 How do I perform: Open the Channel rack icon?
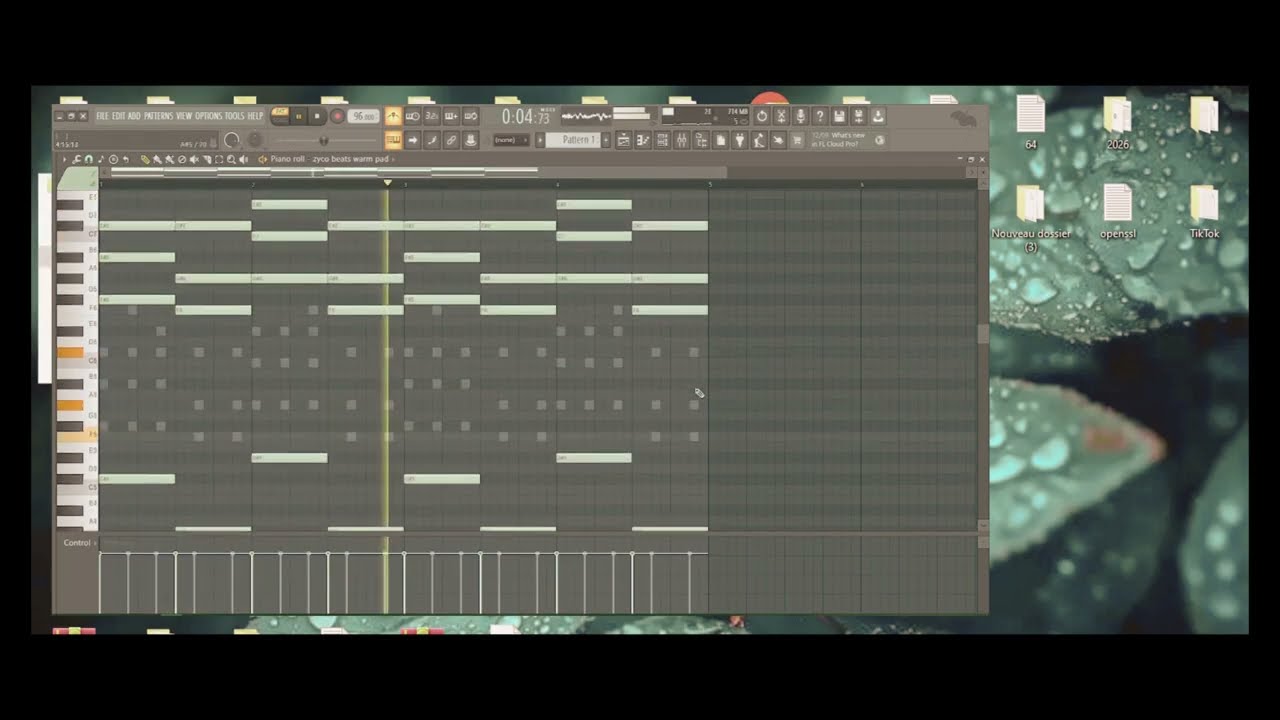click(x=662, y=140)
